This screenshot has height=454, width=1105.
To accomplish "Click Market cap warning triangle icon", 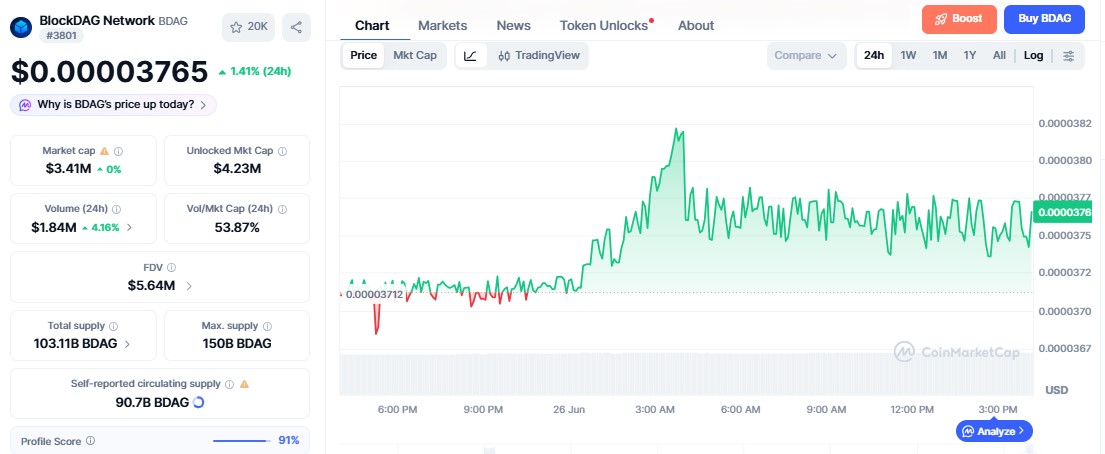I will point(104,151).
